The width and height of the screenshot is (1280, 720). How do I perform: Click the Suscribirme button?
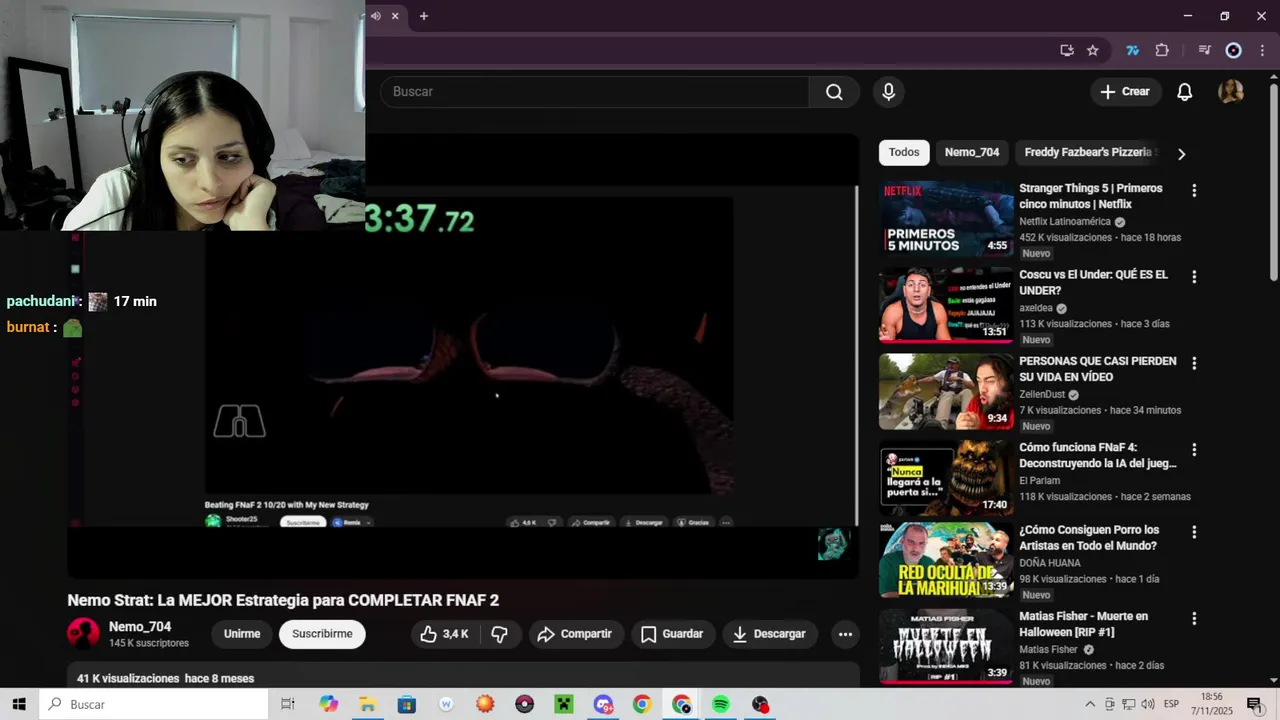[322, 634]
